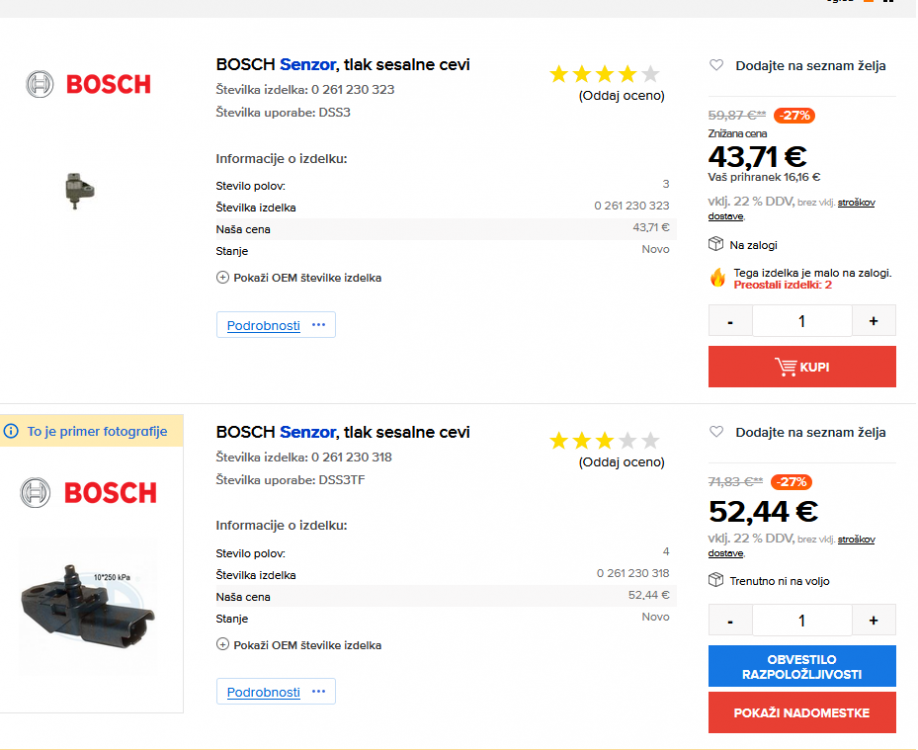Click Obvestilo razpoložljivosti button
The height and width of the screenshot is (750, 918).
[802, 667]
